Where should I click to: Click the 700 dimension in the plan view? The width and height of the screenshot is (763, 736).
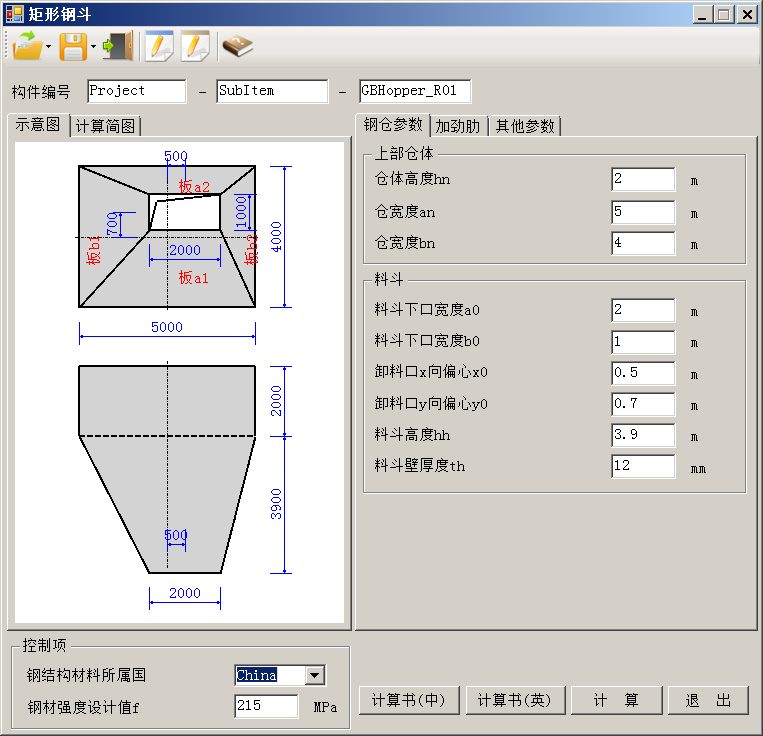(x=112, y=224)
